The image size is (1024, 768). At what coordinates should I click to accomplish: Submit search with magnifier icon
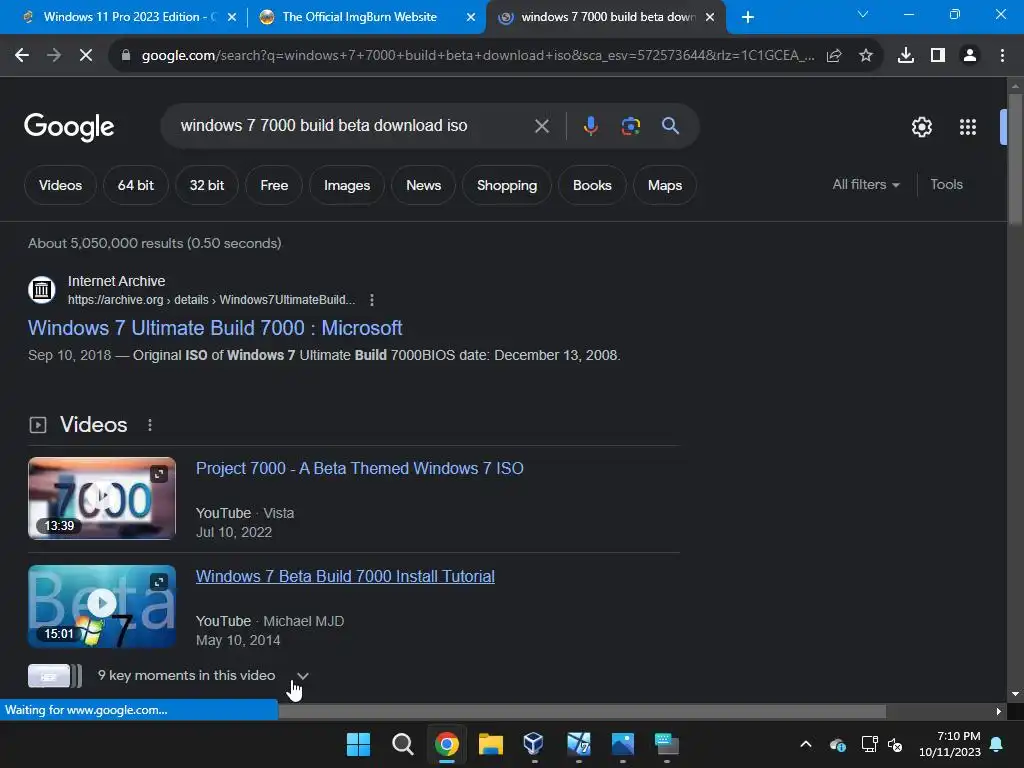pyautogui.click(x=670, y=125)
